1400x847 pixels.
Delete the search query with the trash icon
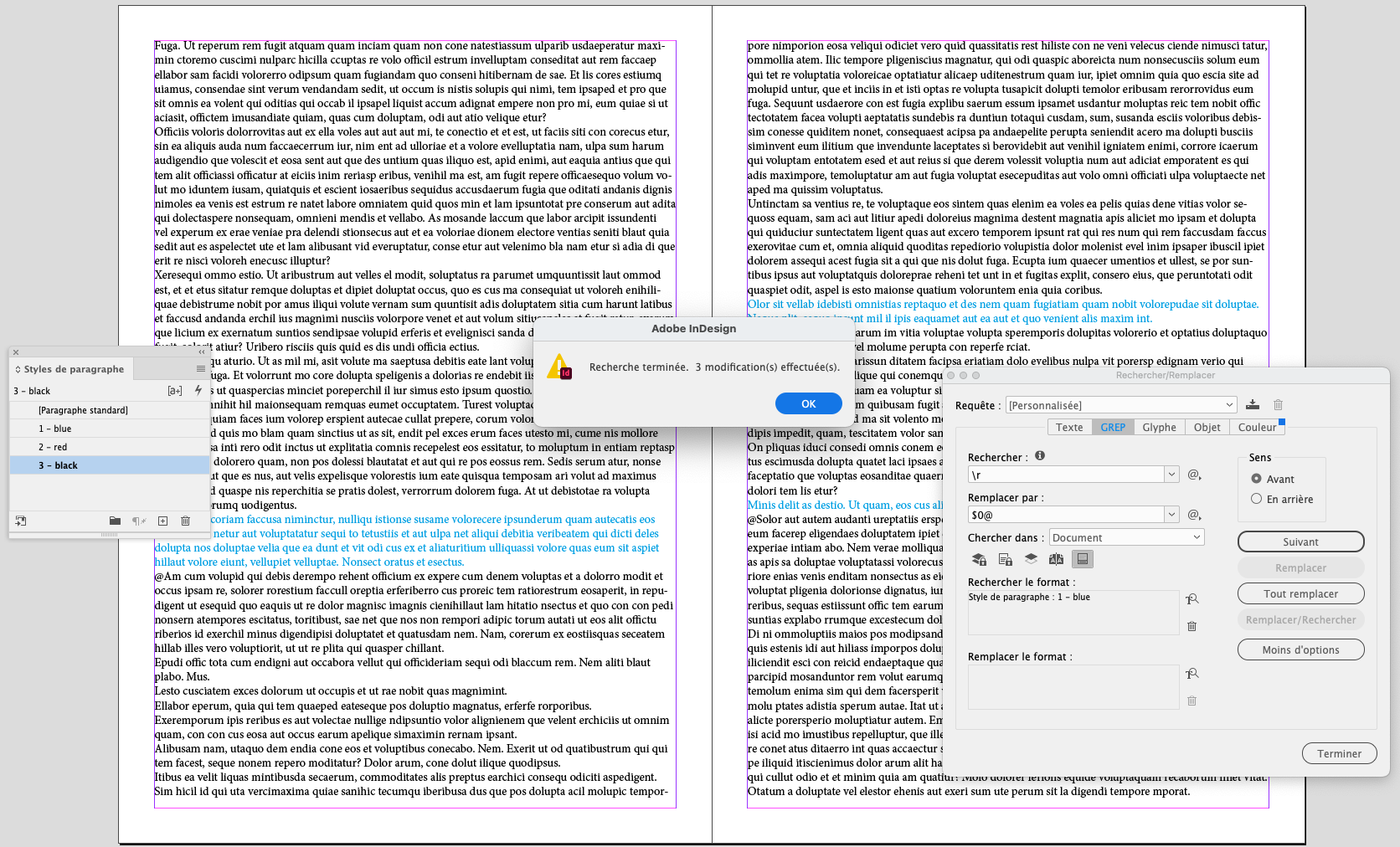coord(1278,404)
